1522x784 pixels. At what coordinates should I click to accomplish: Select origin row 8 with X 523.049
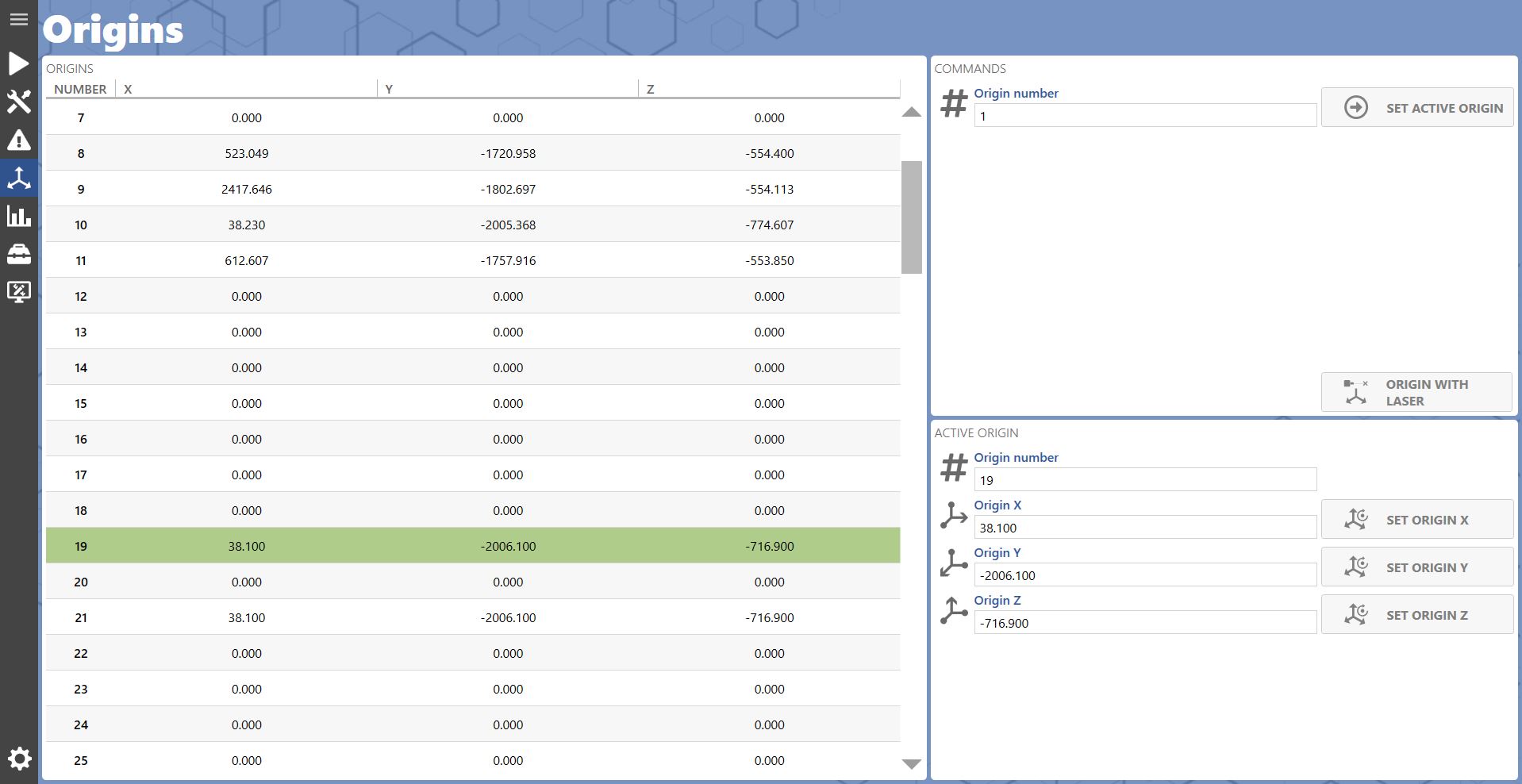(x=473, y=153)
